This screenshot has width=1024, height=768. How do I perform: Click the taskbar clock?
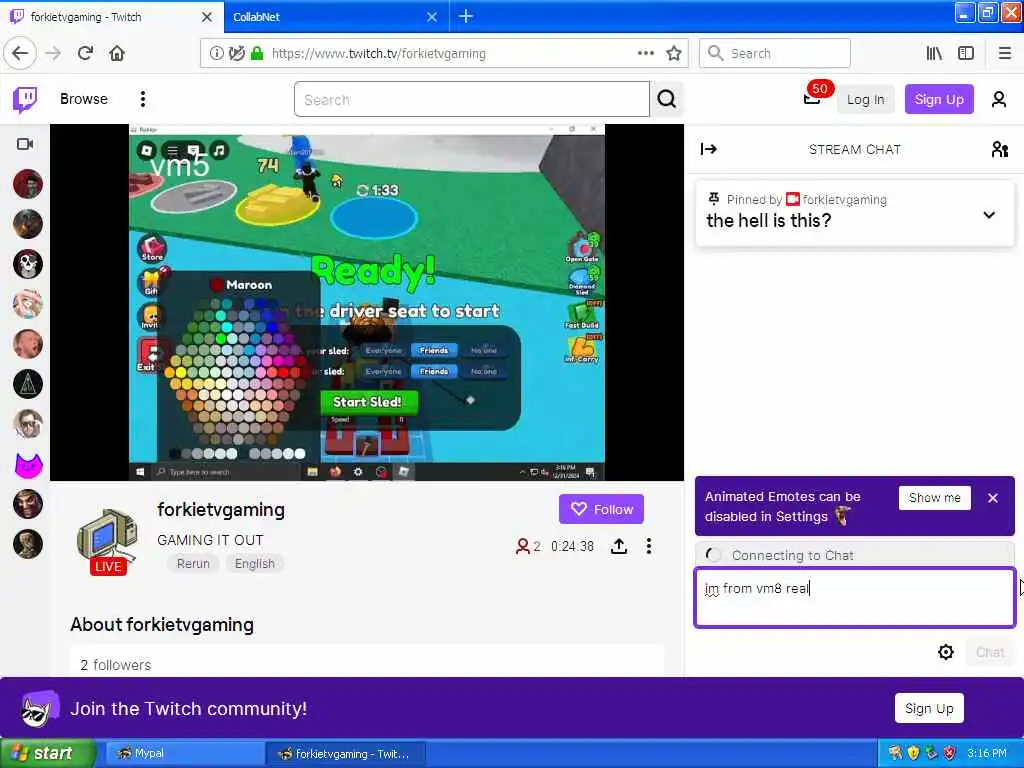[x=987, y=754]
